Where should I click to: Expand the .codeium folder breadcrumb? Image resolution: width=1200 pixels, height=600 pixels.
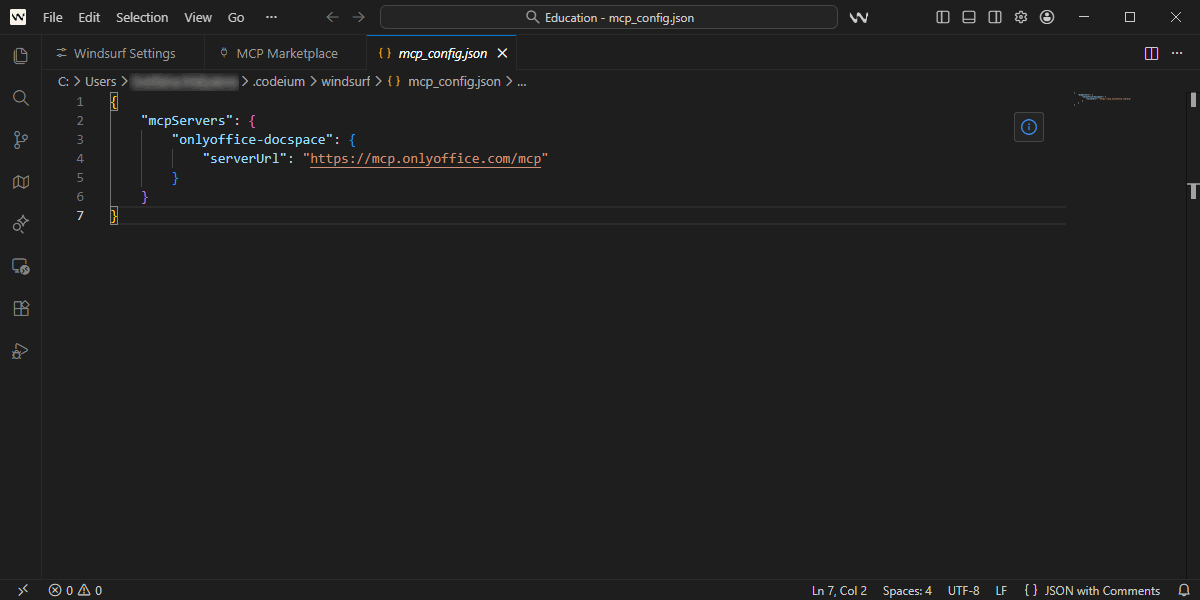tap(279, 81)
